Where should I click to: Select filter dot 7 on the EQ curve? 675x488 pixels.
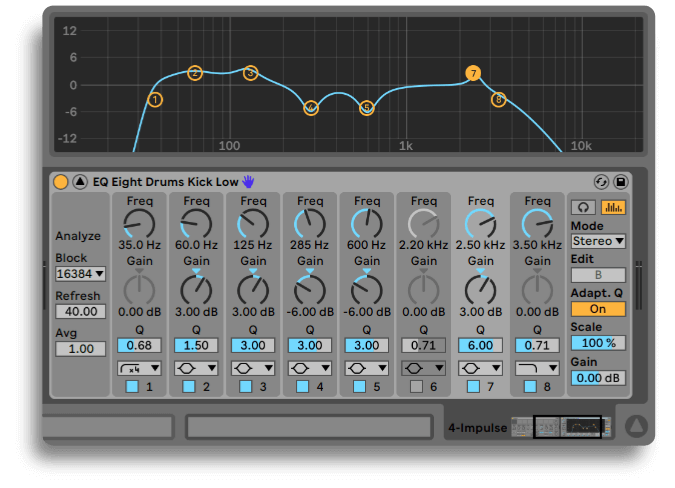[473, 73]
